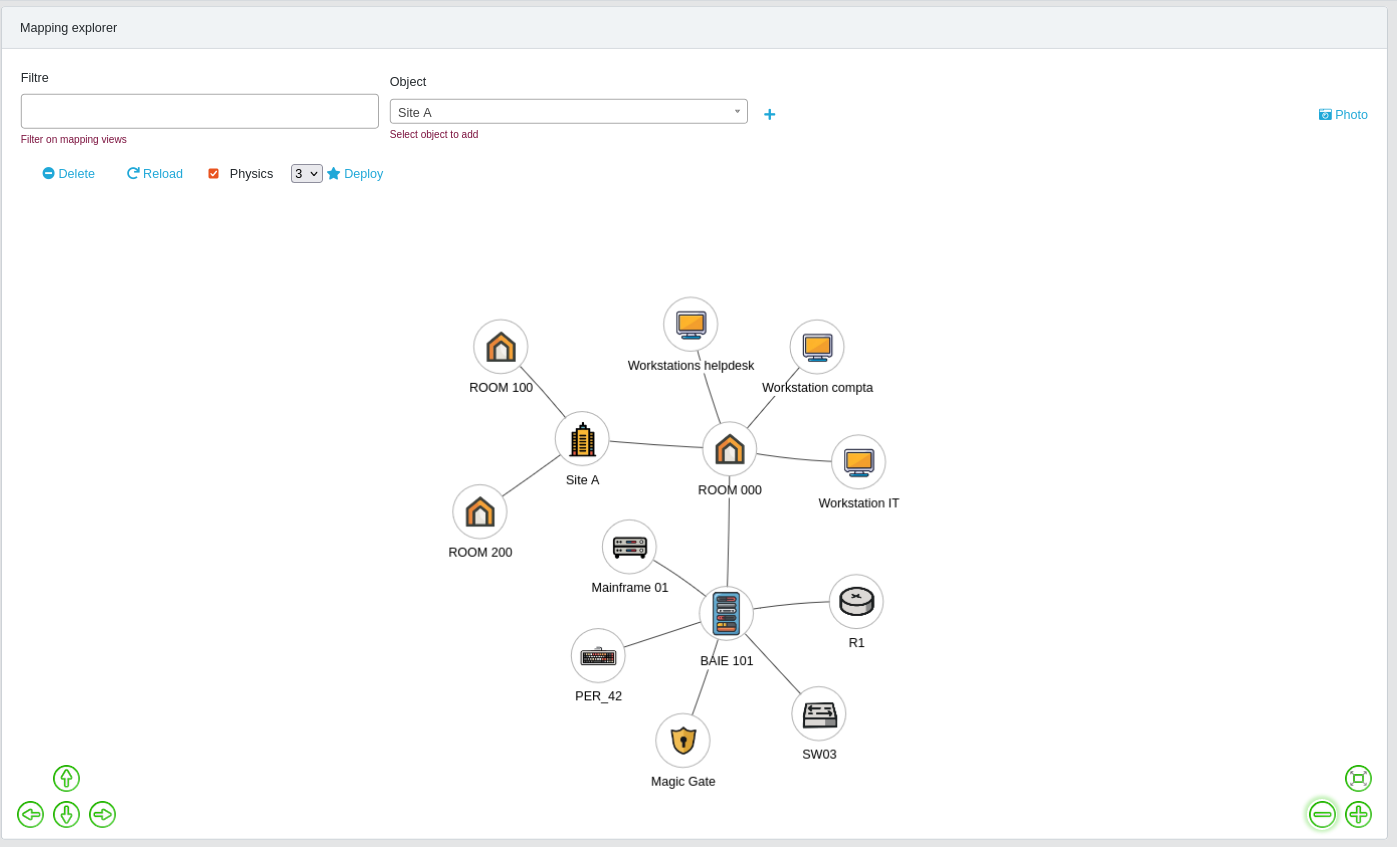Change the depth level dropdown from 3
The width and height of the screenshot is (1397, 847).
tap(306, 173)
